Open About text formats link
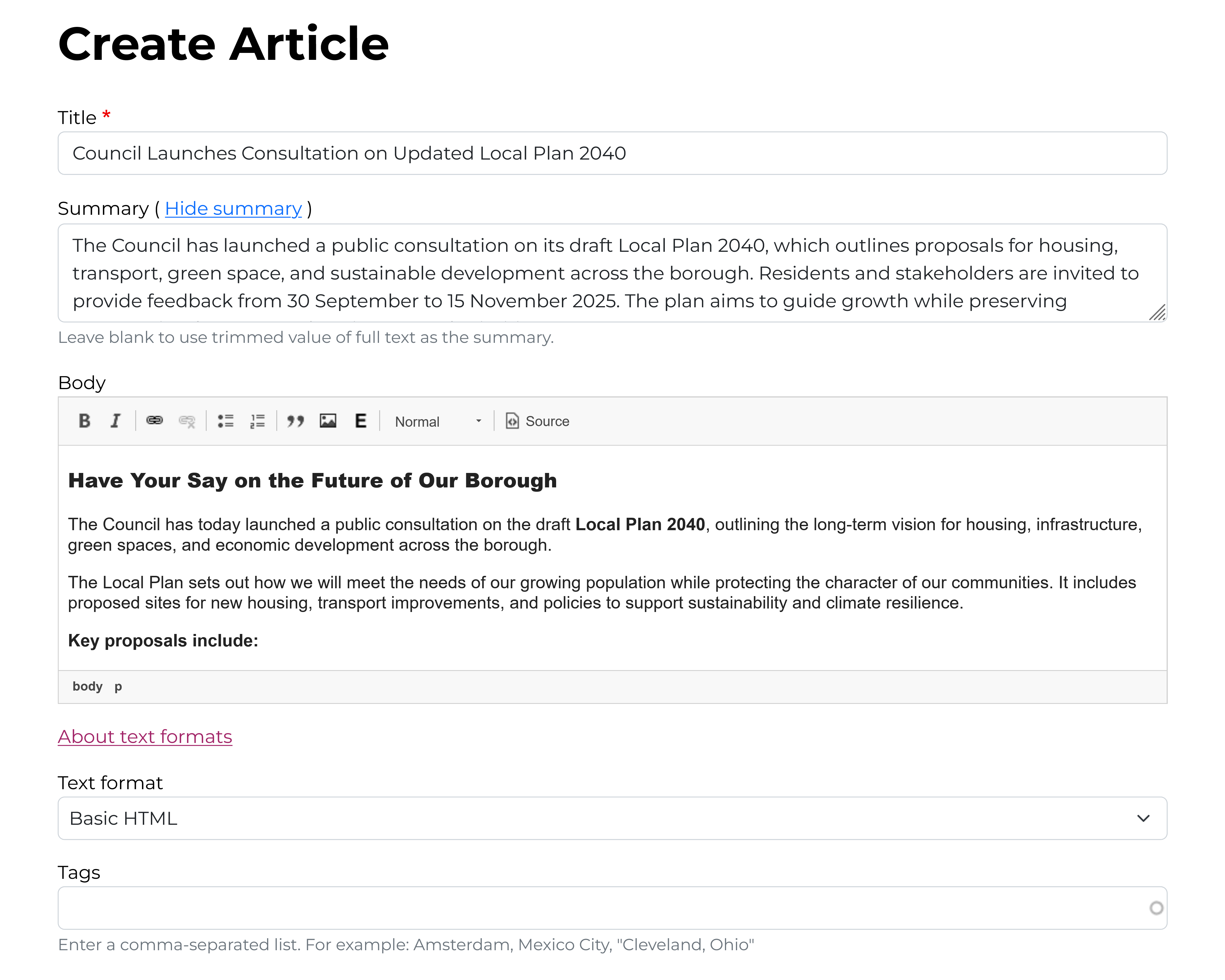Viewport: 1225px width, 980px height. coord(145,736)
